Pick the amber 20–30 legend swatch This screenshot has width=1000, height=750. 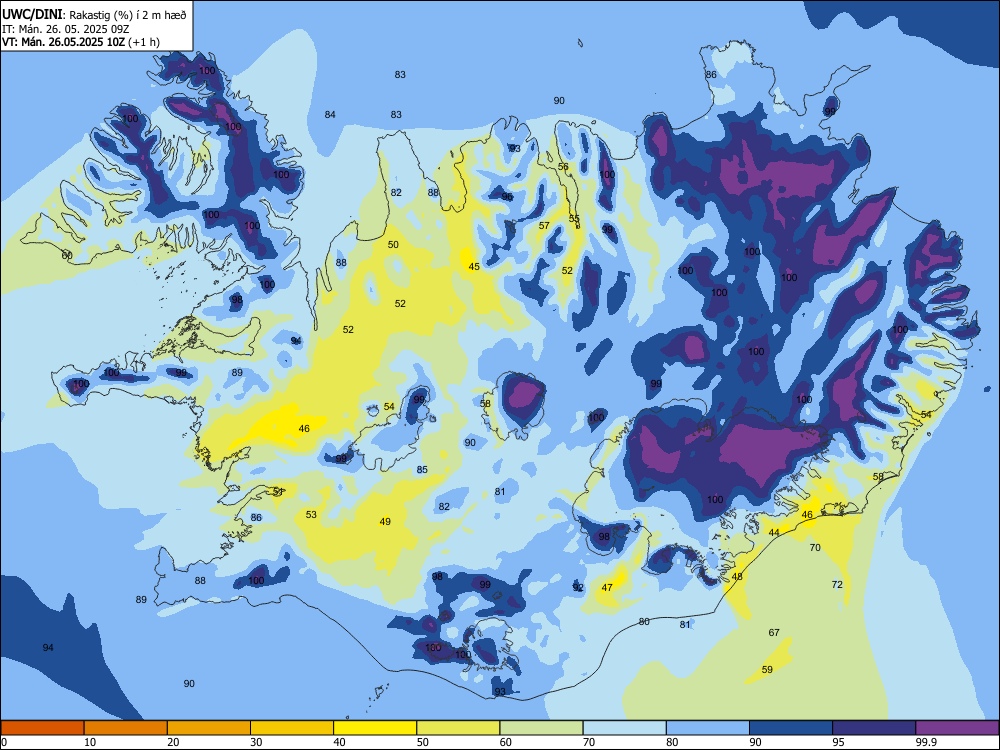pos(209,728)
